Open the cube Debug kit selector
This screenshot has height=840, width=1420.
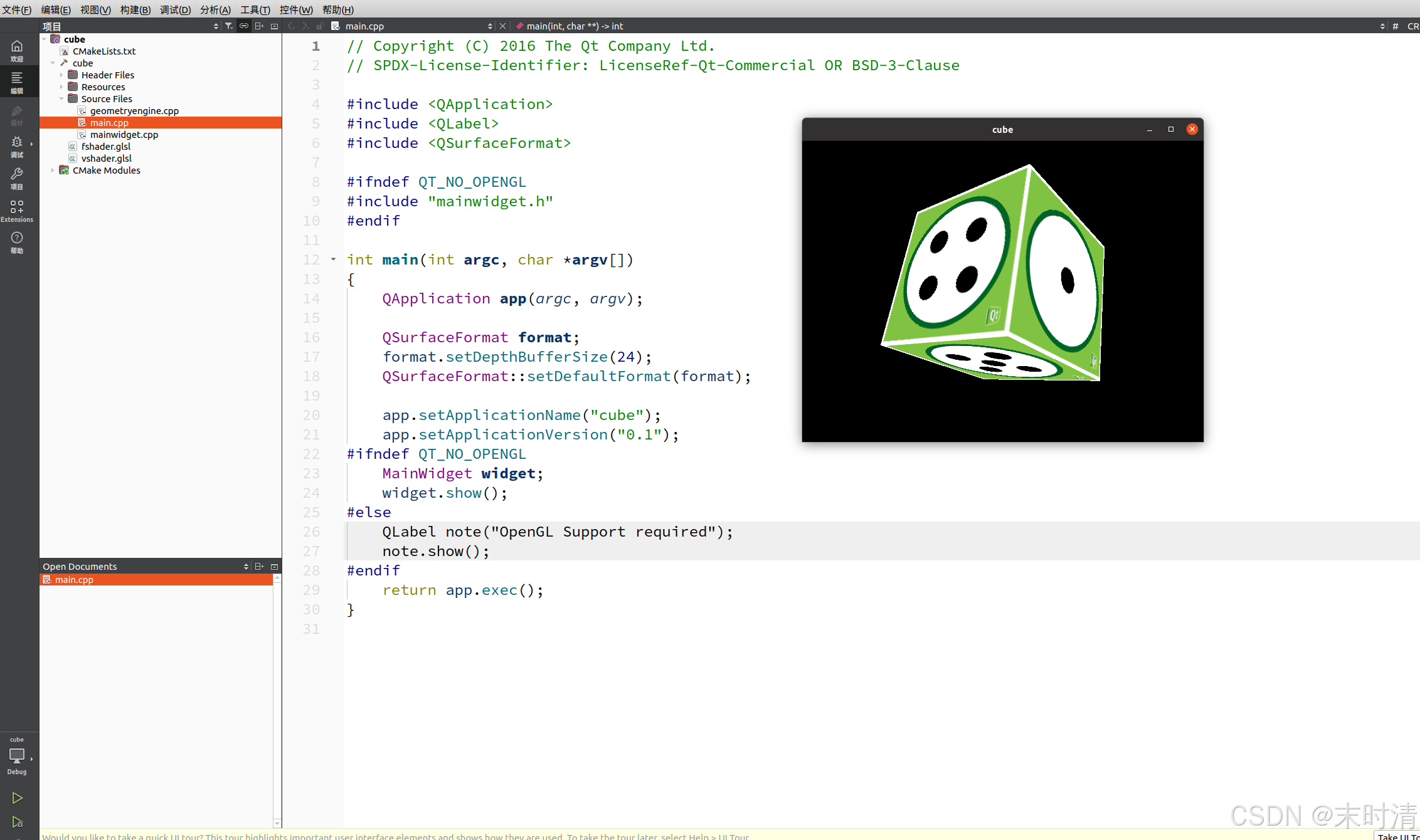pyautogui.click(x=17, y=755)
